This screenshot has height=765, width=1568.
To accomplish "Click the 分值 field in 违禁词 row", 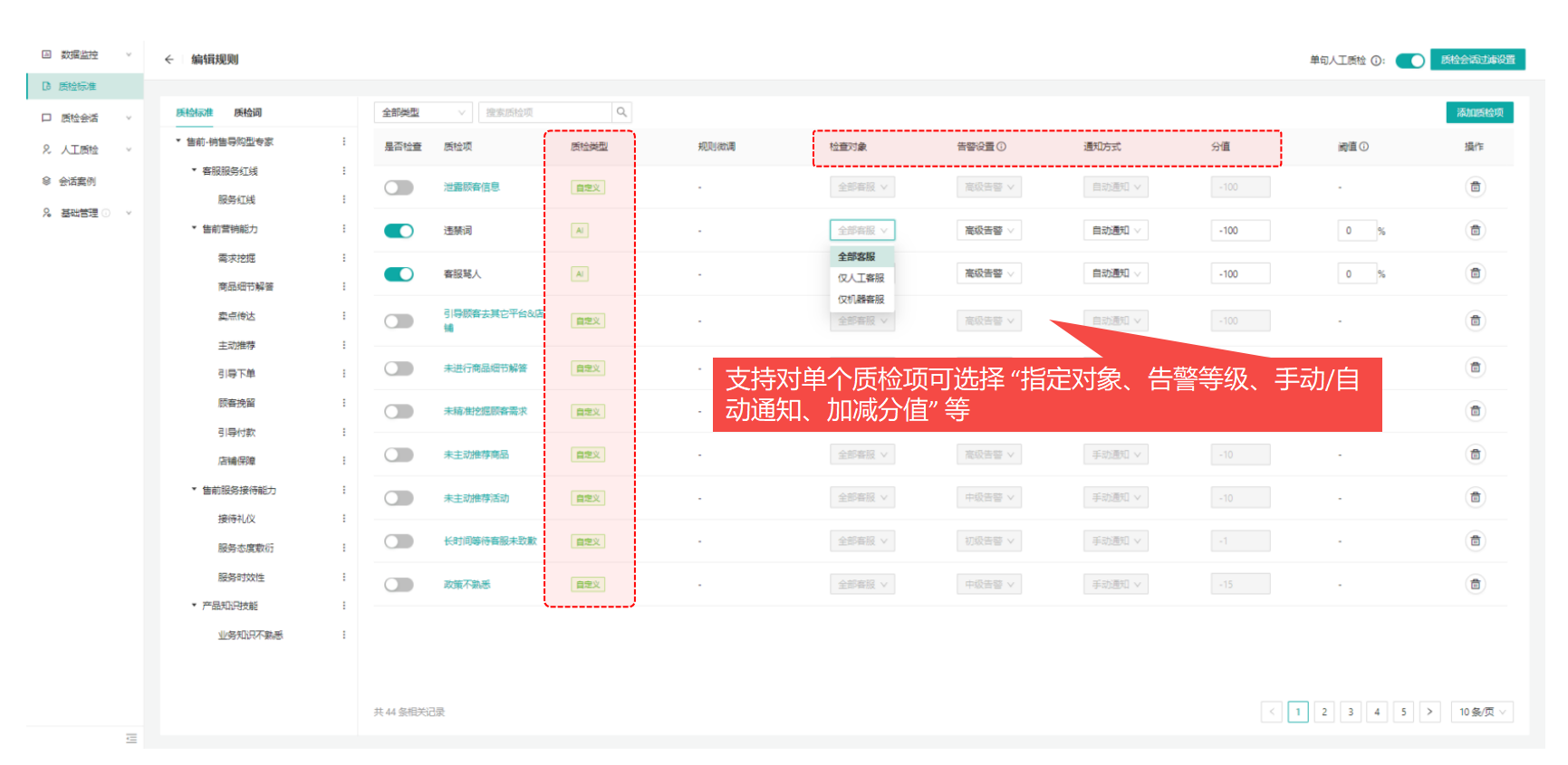I will click(1240, 231).
